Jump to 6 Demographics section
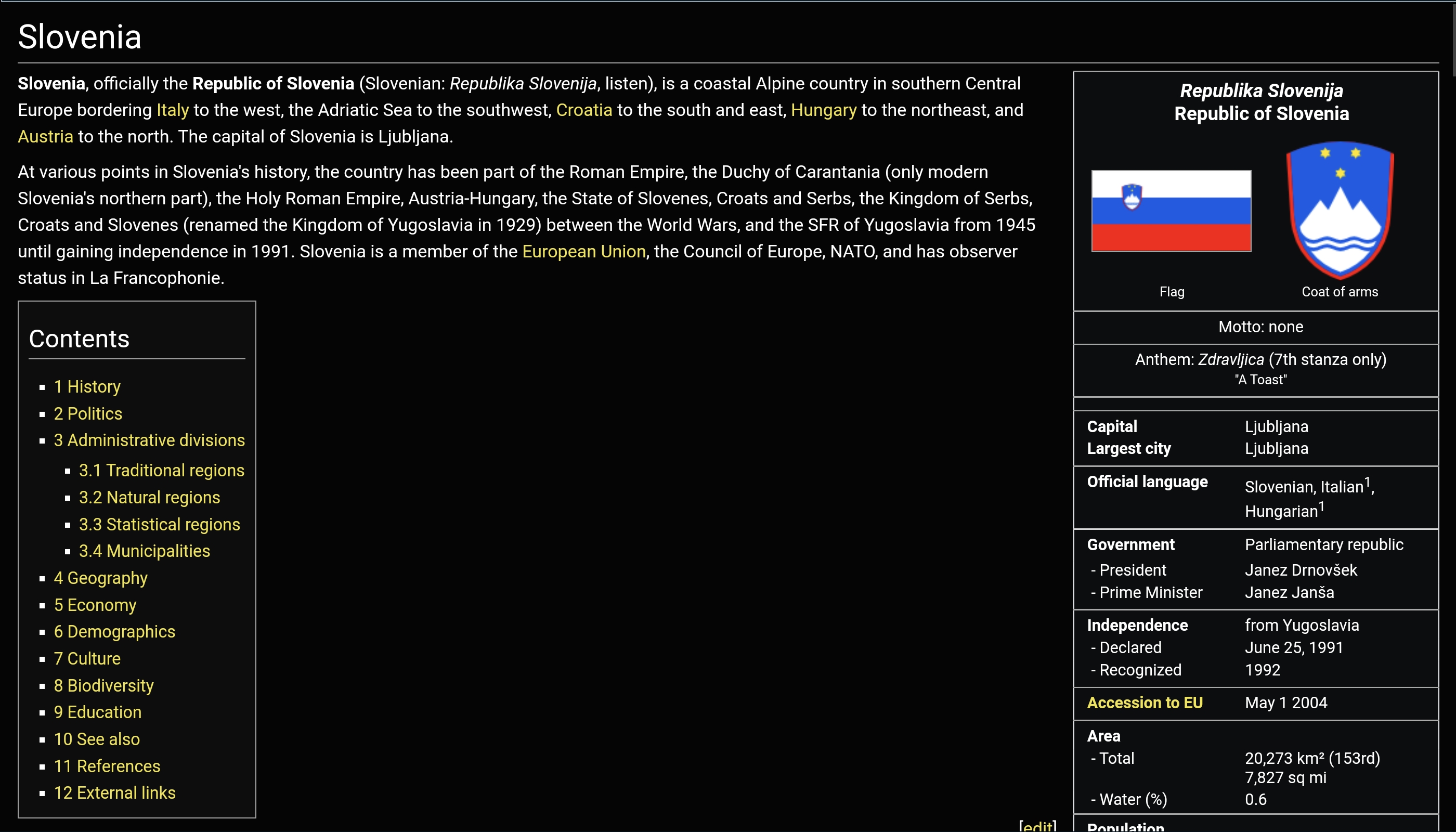Viewport: 1456px width, 832px height. [x=114, y=631]
